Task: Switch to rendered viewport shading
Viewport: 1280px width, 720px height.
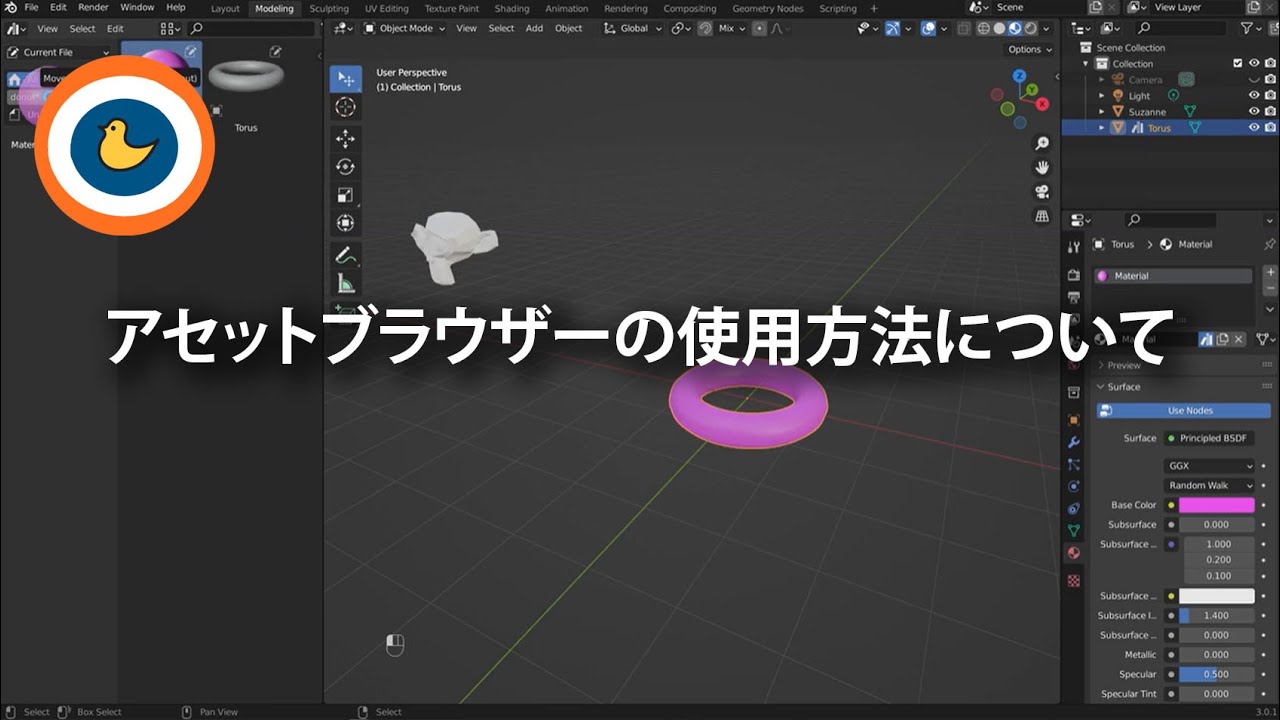Action: click(x=1031, y=29)
